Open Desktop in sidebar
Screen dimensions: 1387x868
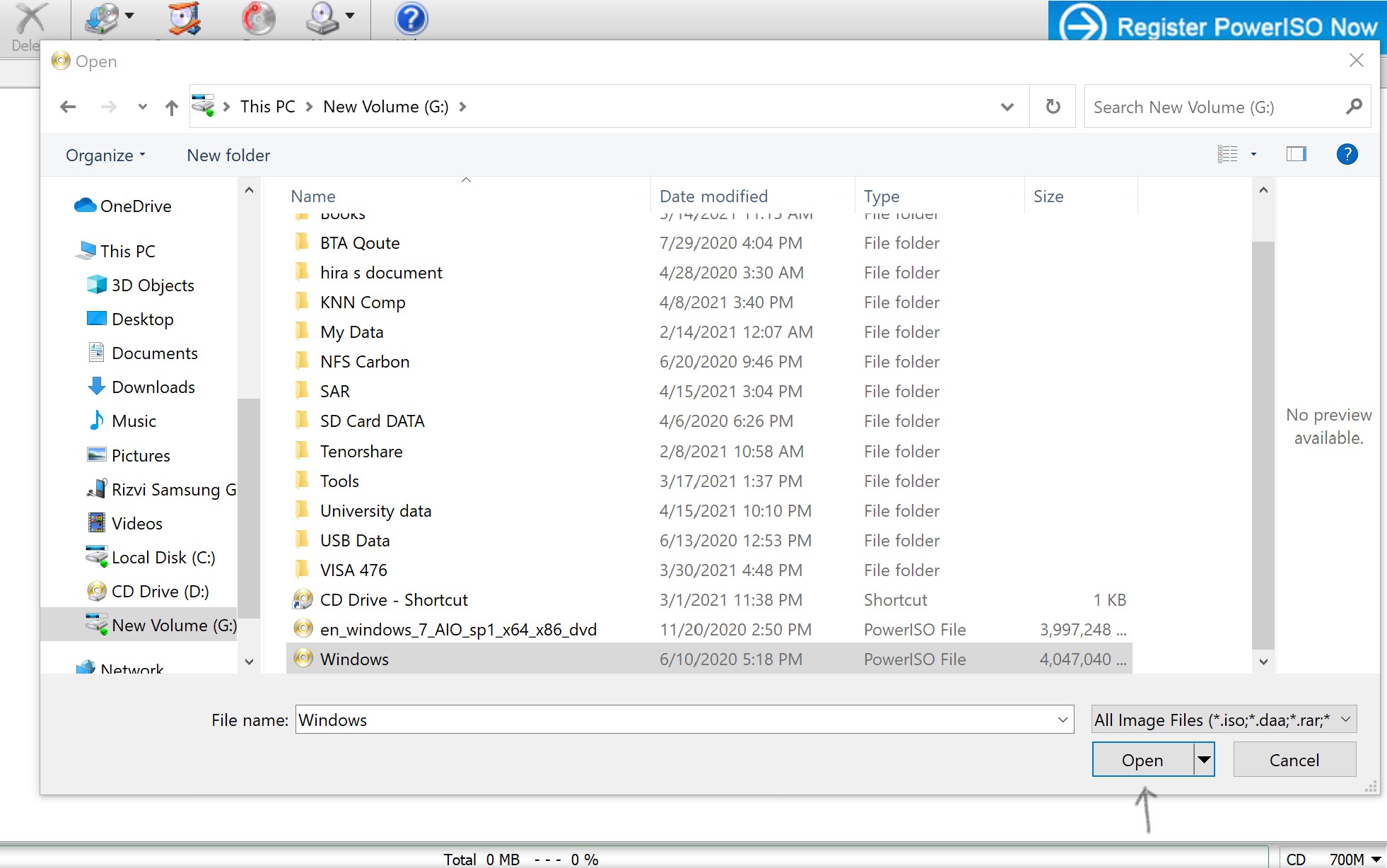130,319
